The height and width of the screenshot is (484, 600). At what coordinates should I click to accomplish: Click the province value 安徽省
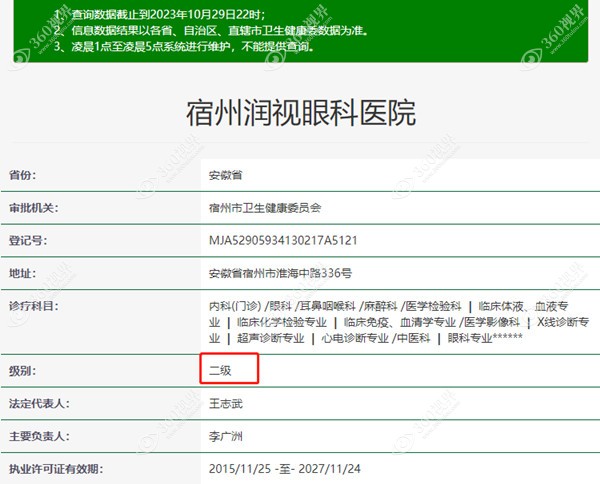click(x=225, y=175)
